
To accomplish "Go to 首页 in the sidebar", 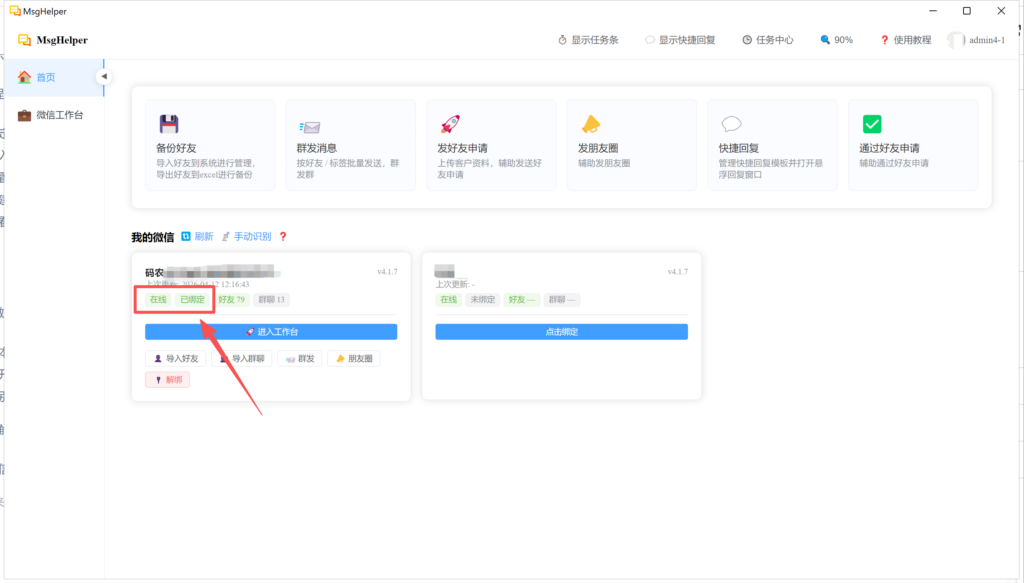I will (45, 77).
